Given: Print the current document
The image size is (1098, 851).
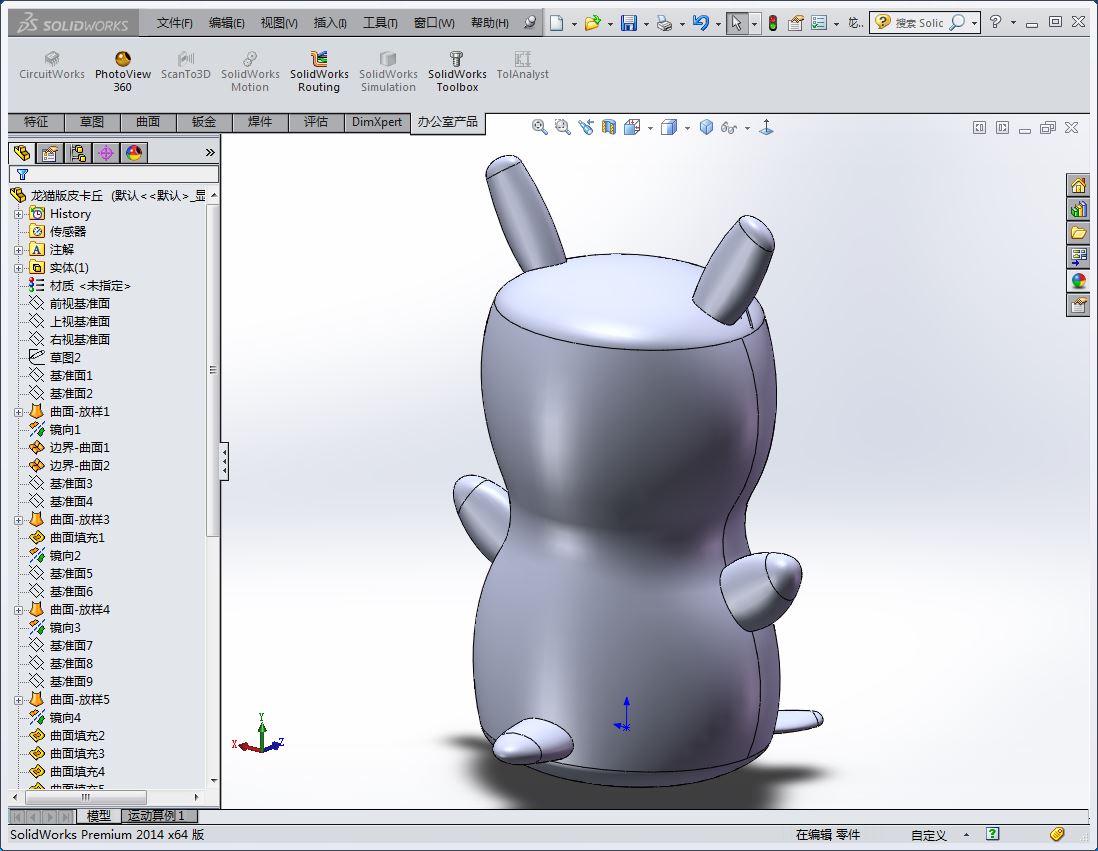Looking at the screenshot, I should click(x=664, y=23).
